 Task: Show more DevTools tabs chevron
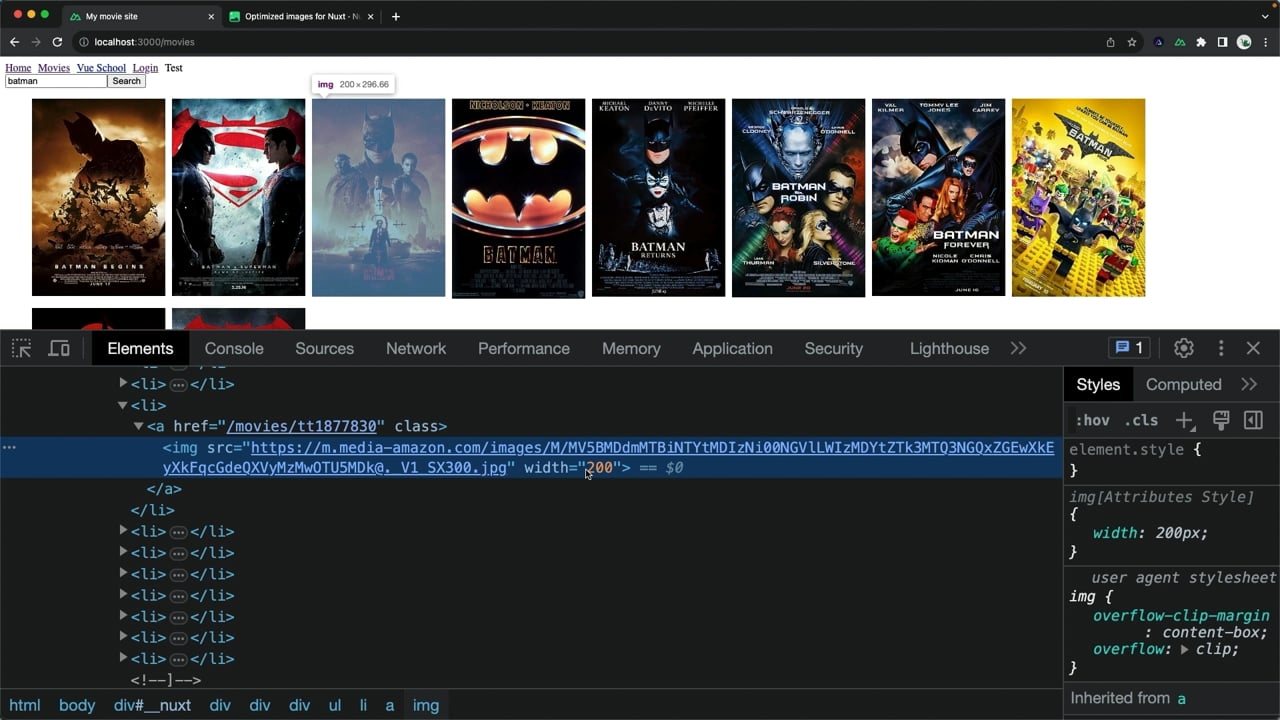[x=1018, y=348]
